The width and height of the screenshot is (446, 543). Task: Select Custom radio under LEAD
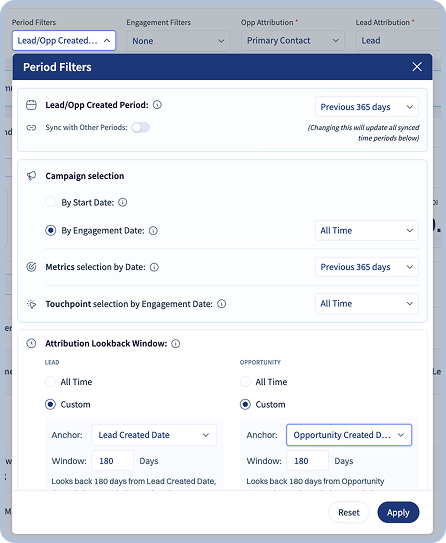point(50,404)
